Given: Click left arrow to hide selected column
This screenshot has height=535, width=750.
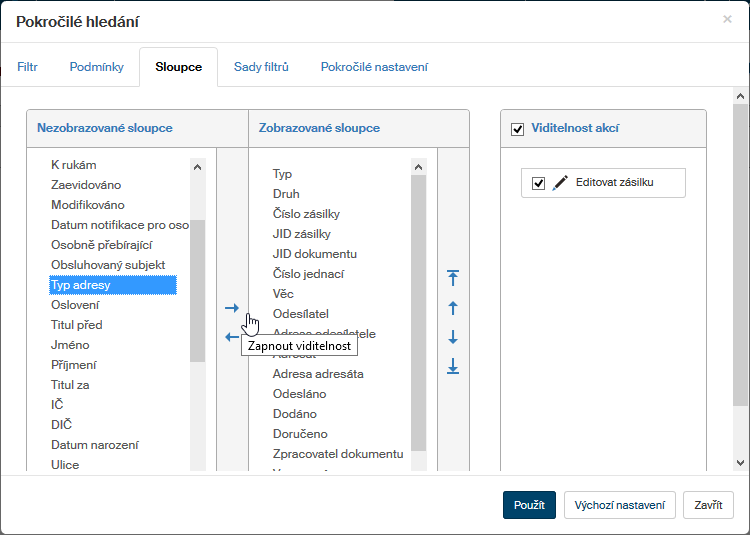Looking at the screenshot, I should point(232,337).
